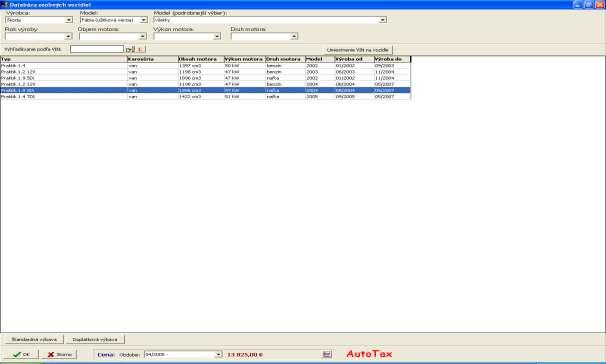Open the Výkon motora dropdown

point(217,36)
